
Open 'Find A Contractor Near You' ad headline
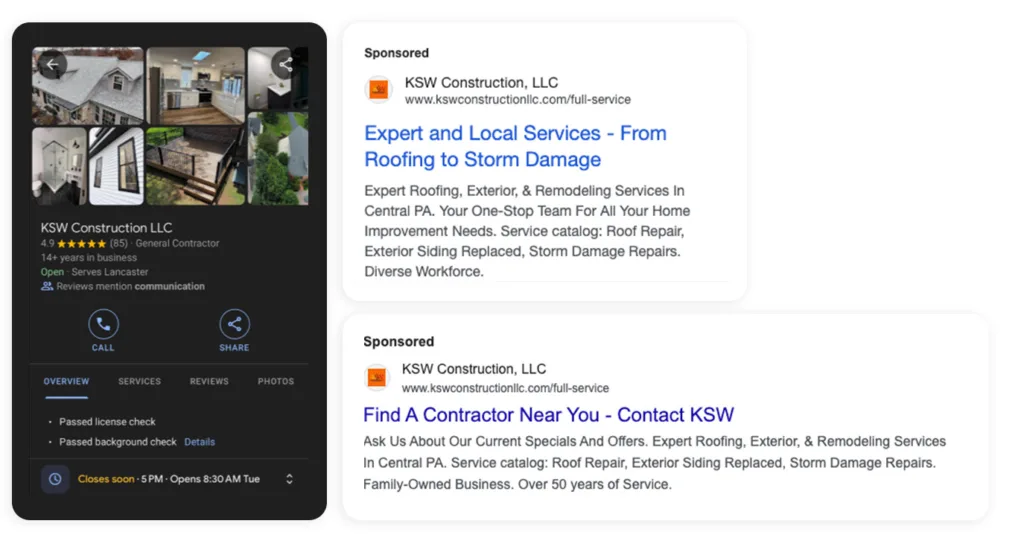coord(549,415)
